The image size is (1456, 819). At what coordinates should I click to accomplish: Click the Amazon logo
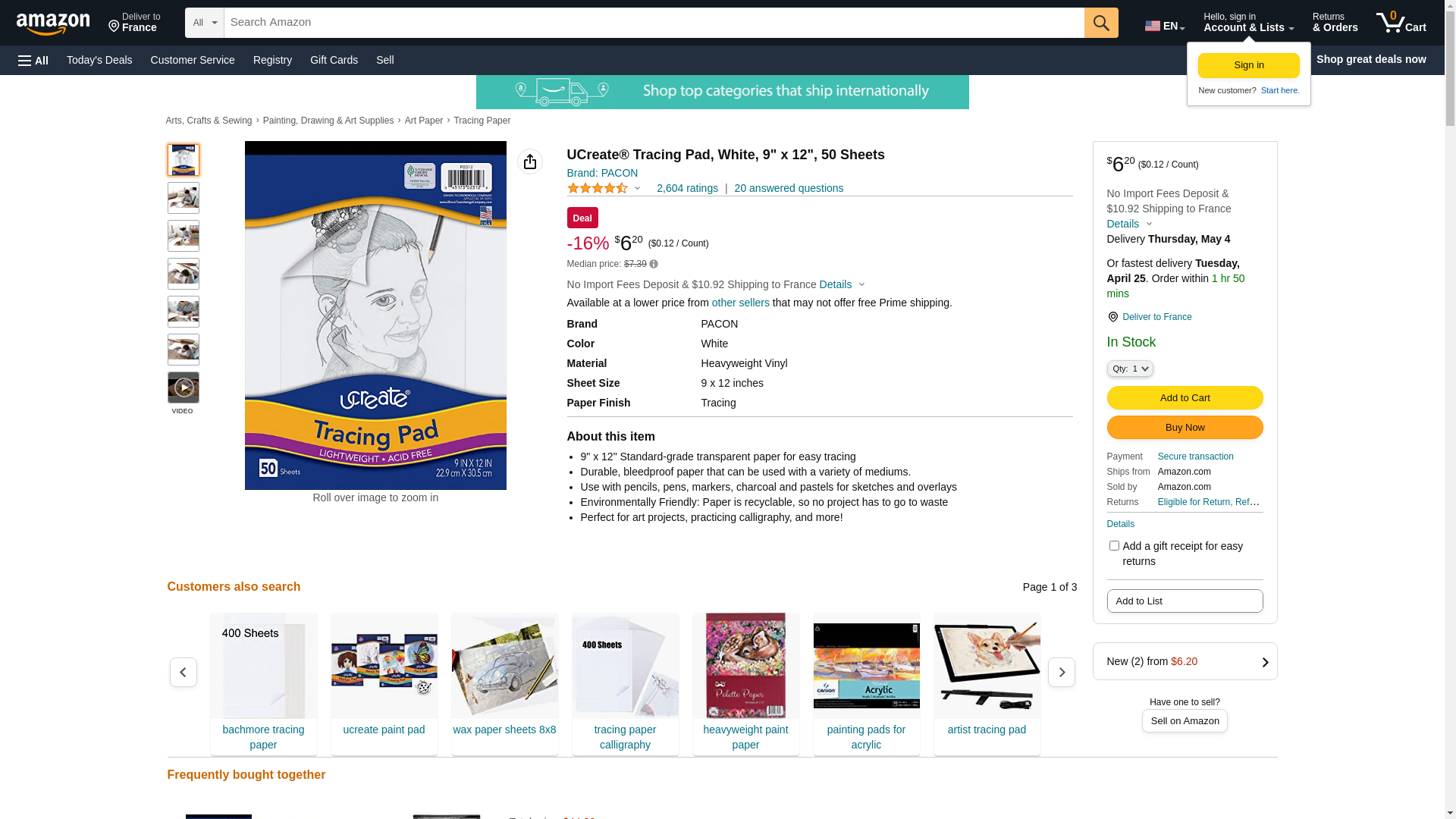[53, 24]
